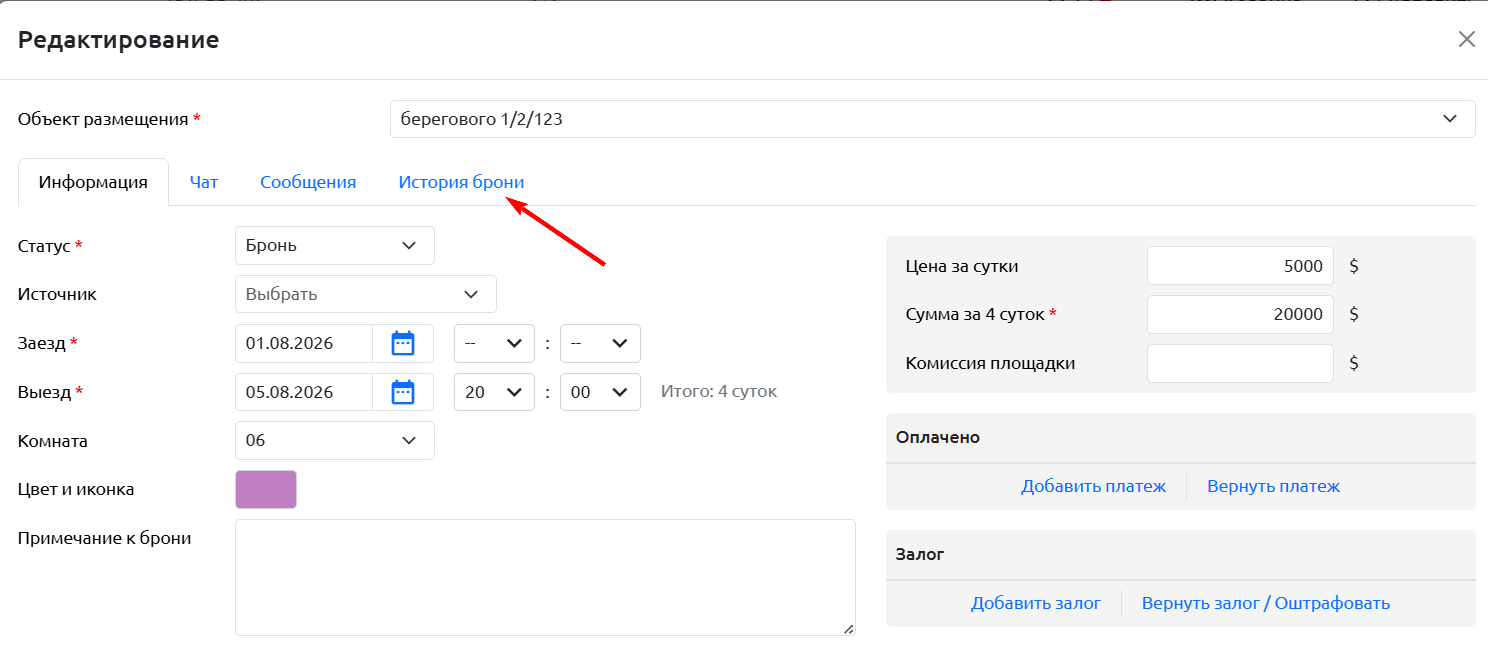Select check-in minutes dropdown
Screen dimensions: 1488x645
click(x=600, y=343)
